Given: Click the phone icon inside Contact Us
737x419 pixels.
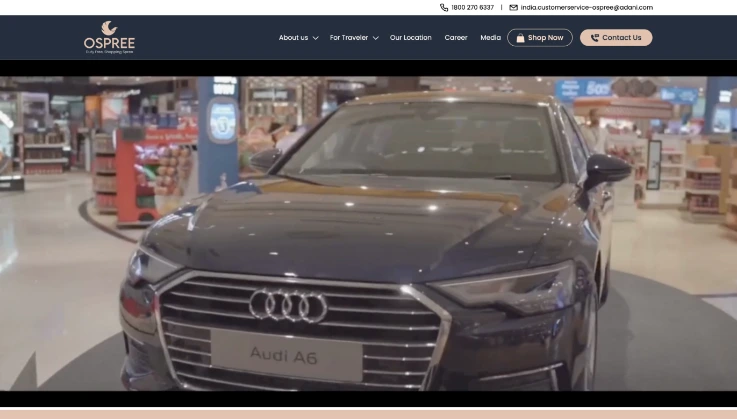Looking at the screenshot, I should click(x=594, y=38).
